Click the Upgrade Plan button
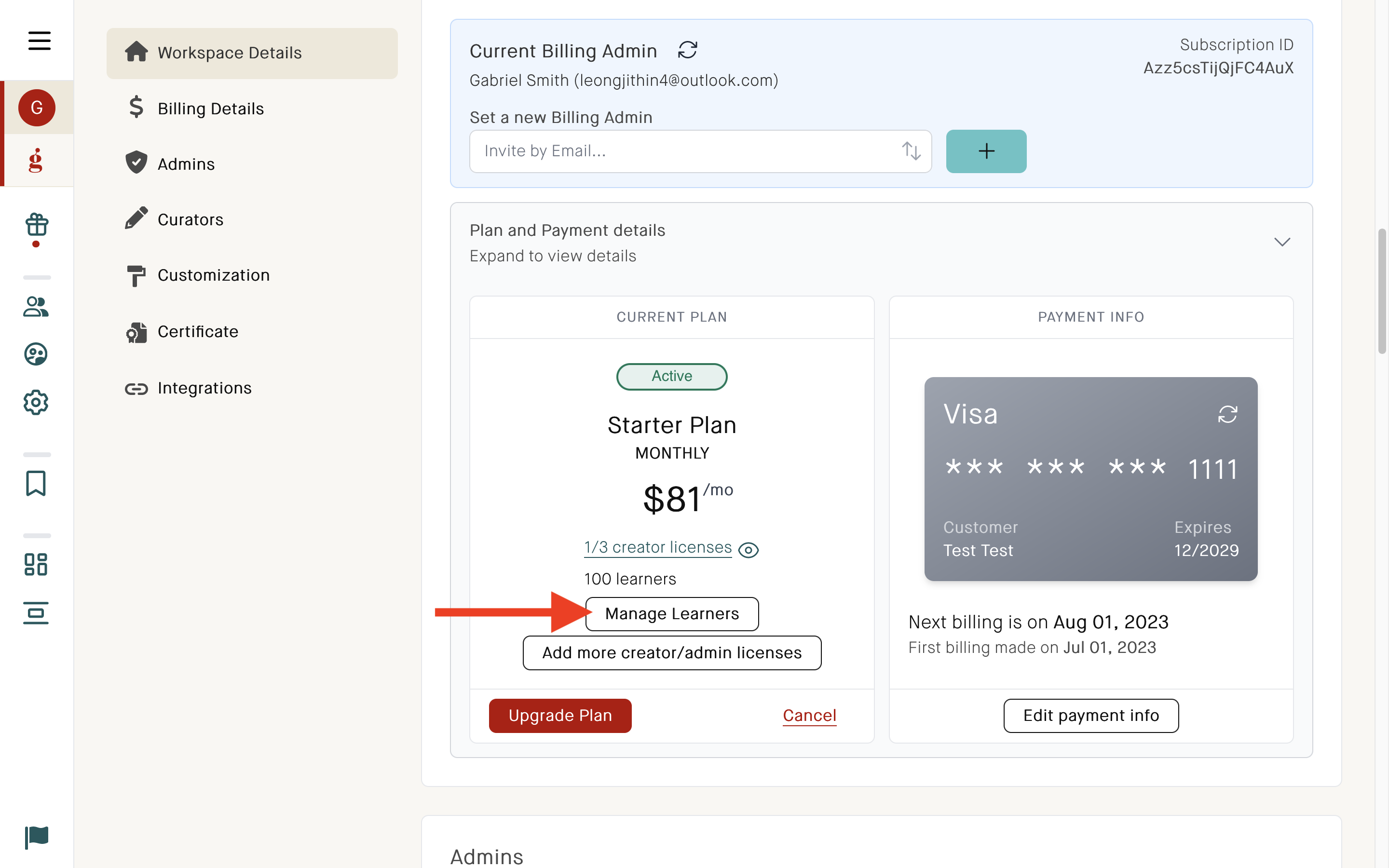The width and height of the screenshot is (1389, 868). tap(559, 715)
